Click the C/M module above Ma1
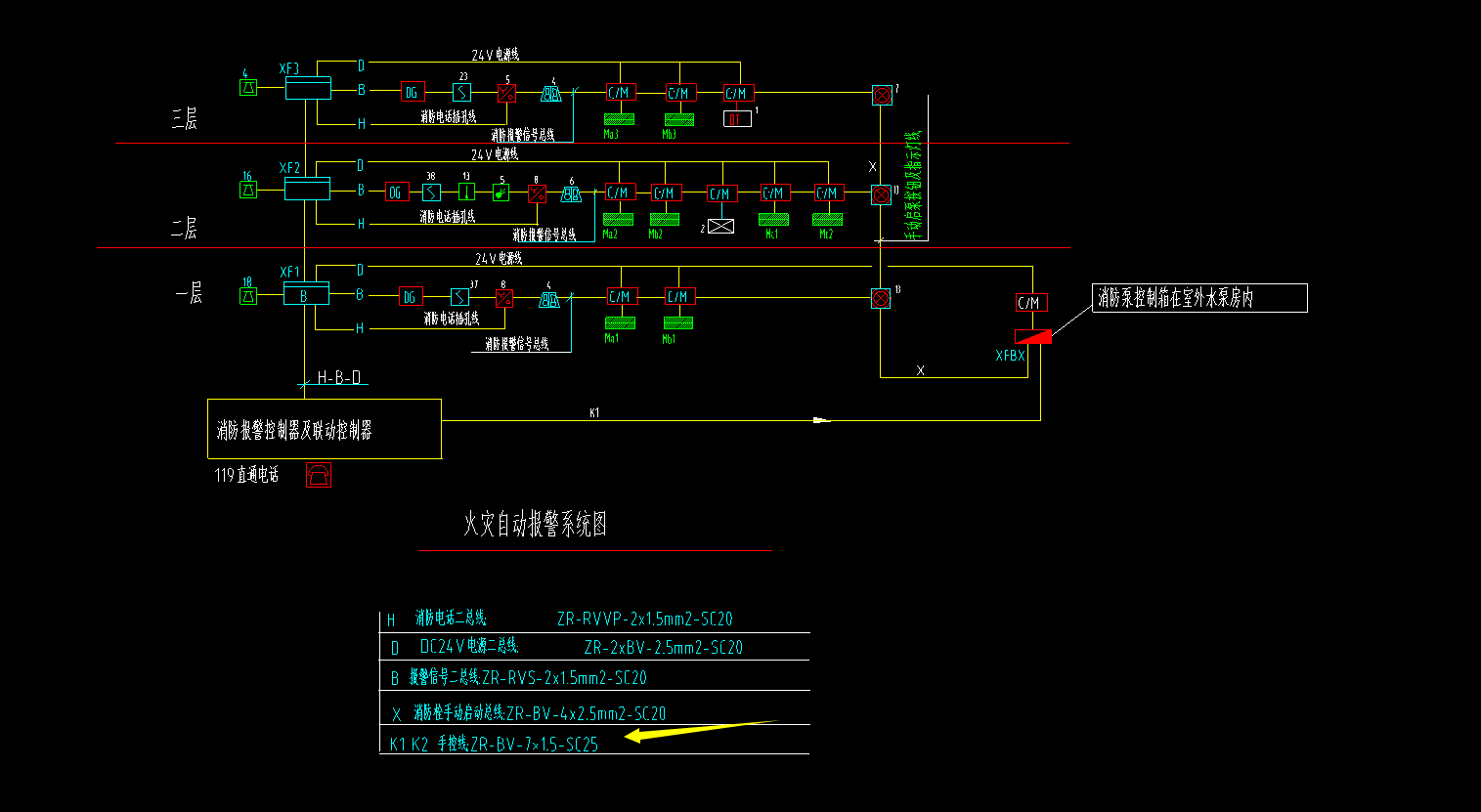This screenshot has width=1481, height=812. [621, 296]
